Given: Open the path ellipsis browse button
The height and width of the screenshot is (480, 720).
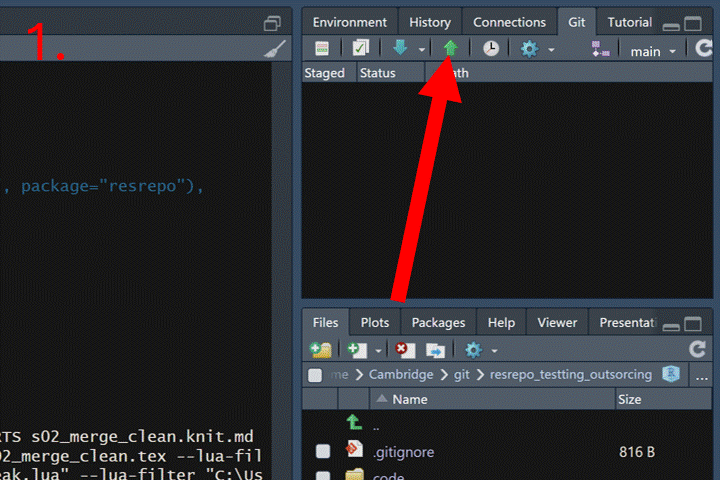Looking at the screenshot, I should 701,376.
